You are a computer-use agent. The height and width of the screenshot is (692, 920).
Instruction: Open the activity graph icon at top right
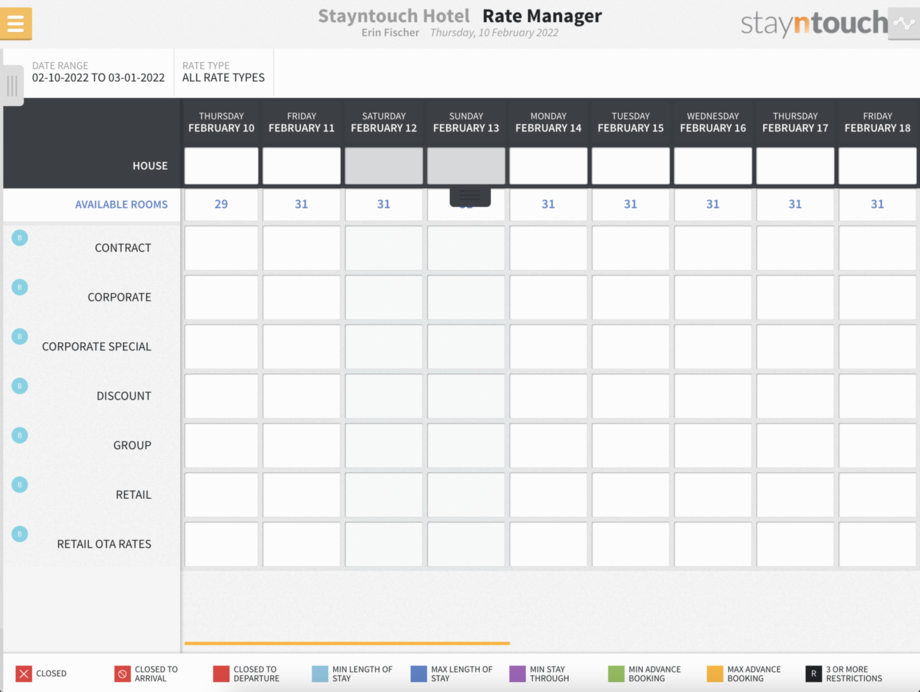pos(904,23)
